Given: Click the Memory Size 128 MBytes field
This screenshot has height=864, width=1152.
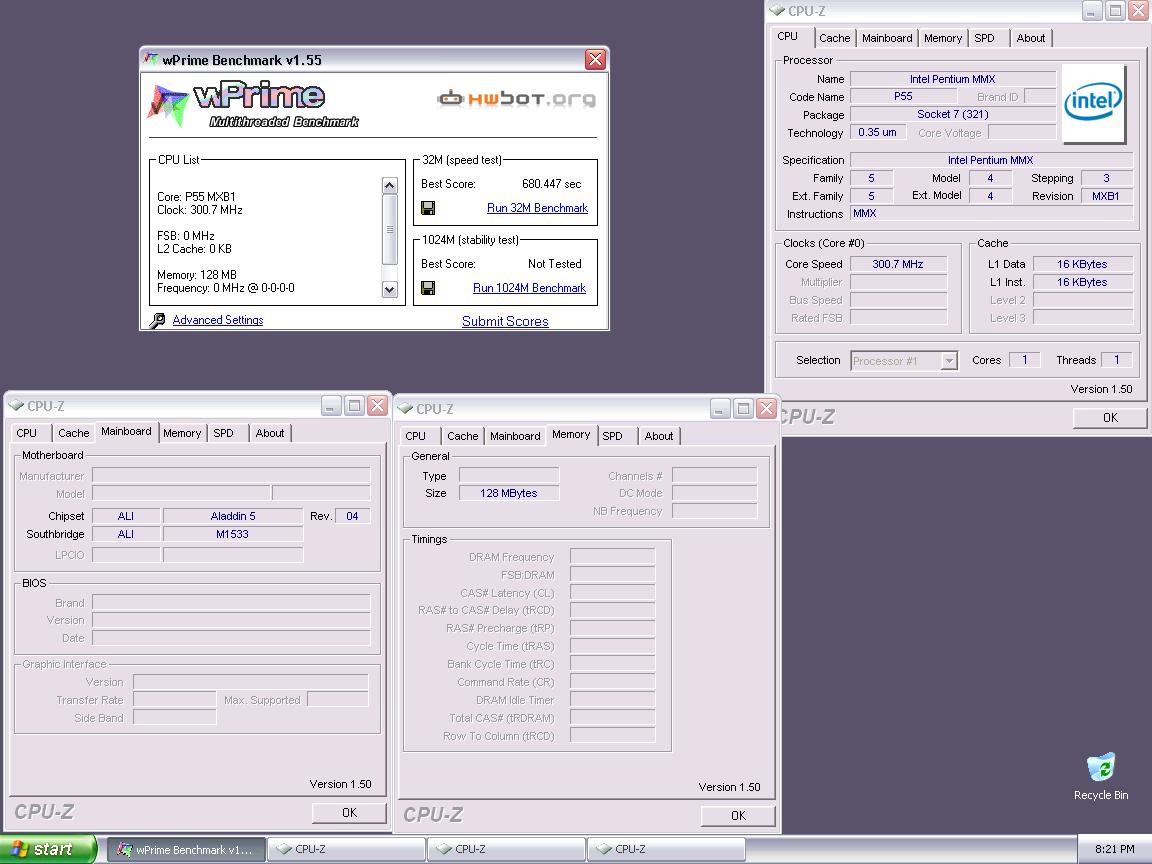Looking at the screenshot, I should click(508, 494).
